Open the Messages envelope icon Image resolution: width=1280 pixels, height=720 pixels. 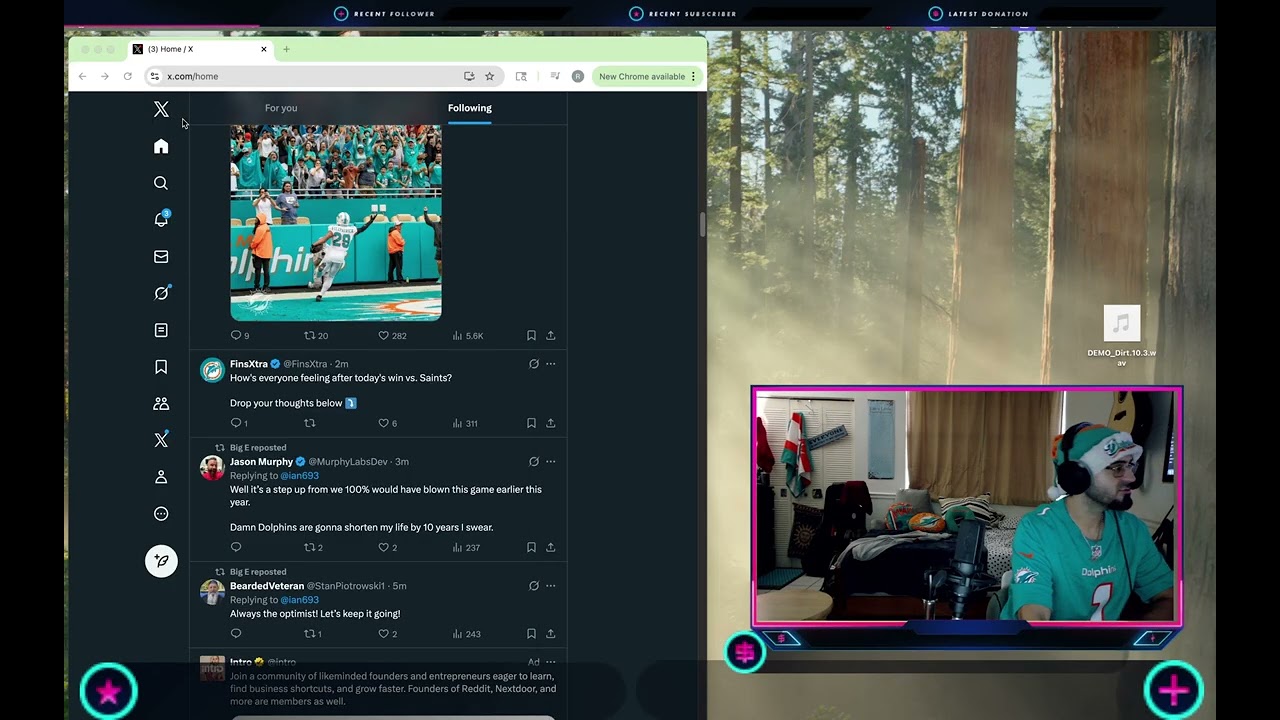click(x=161, y=257)
